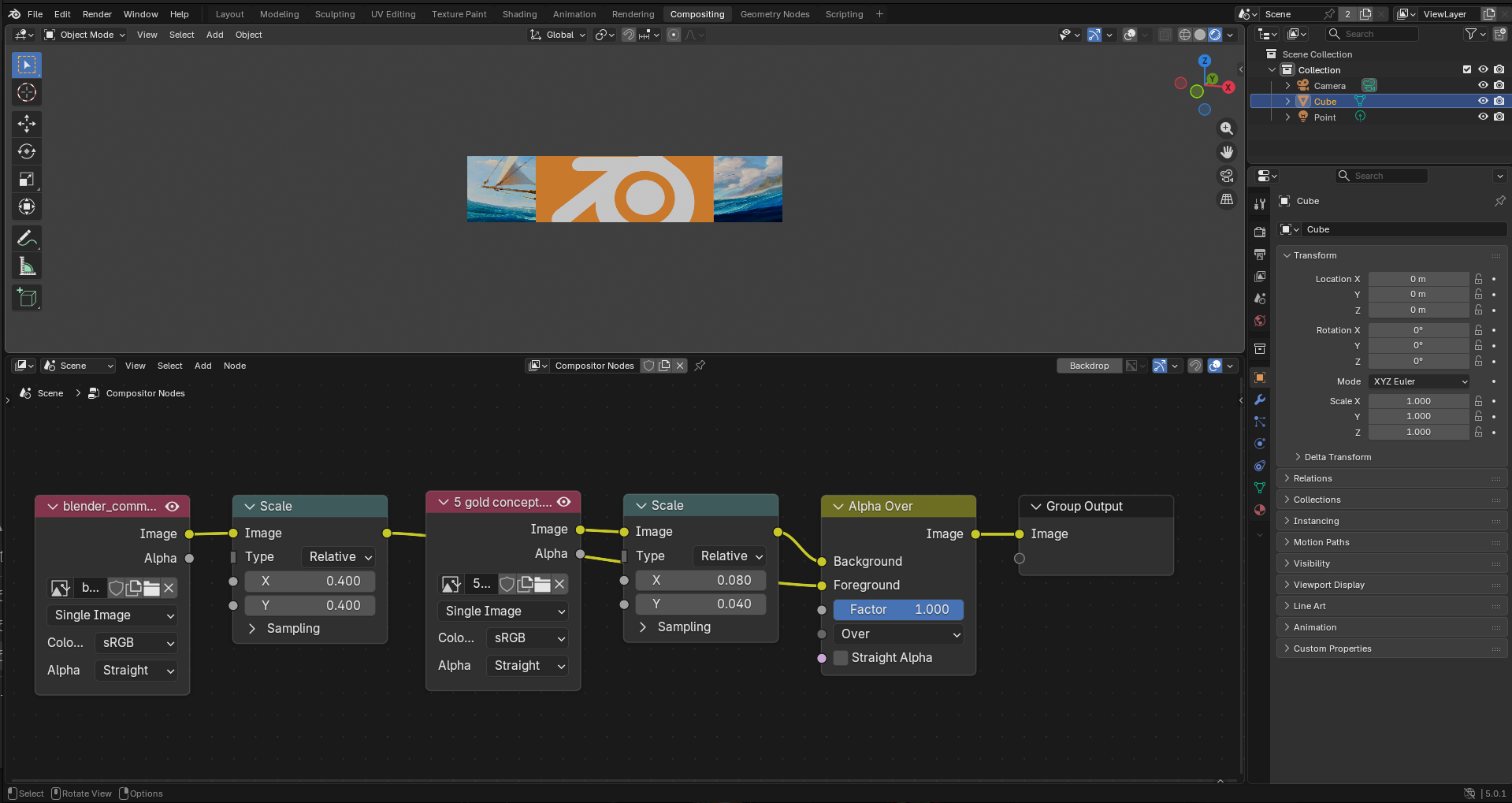Activate the 3D Cursor tool

tap(27, 93)
